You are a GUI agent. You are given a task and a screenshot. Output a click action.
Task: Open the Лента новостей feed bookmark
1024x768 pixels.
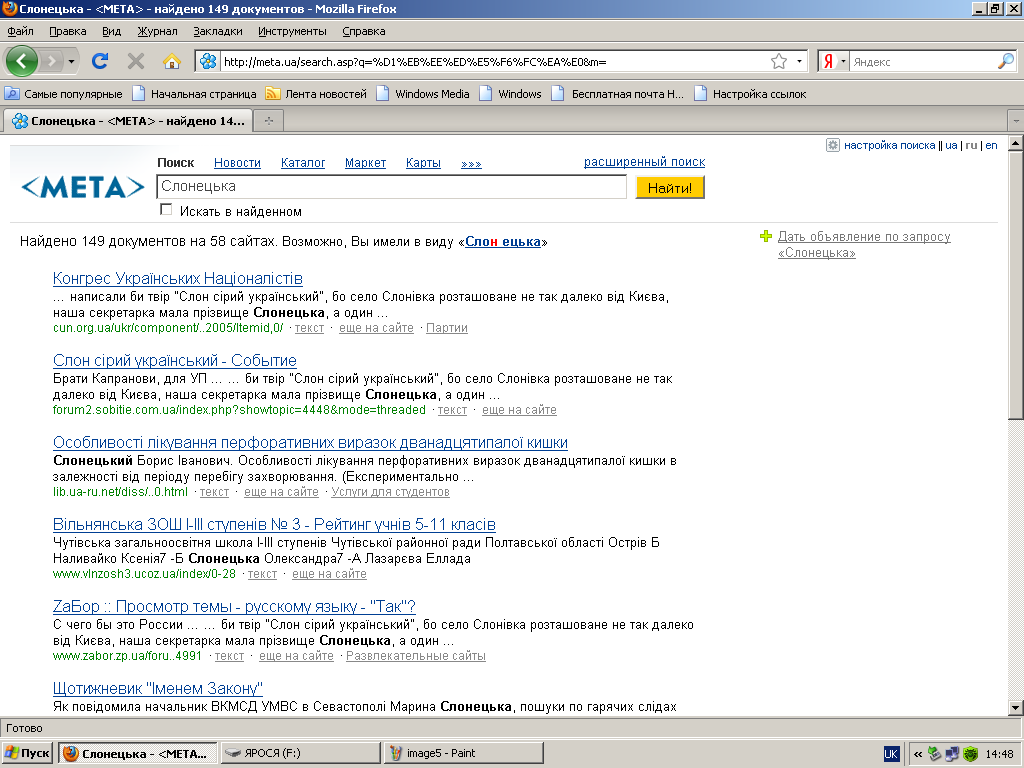(316, 94)
